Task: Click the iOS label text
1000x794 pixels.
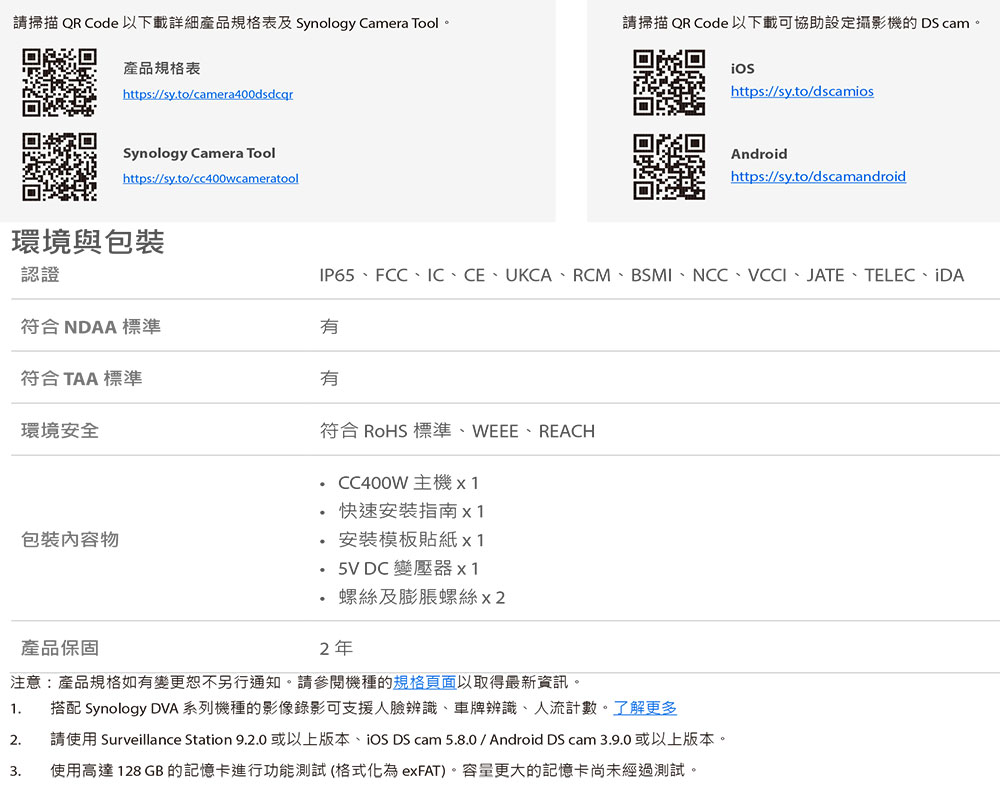Action: coord(742,68)
